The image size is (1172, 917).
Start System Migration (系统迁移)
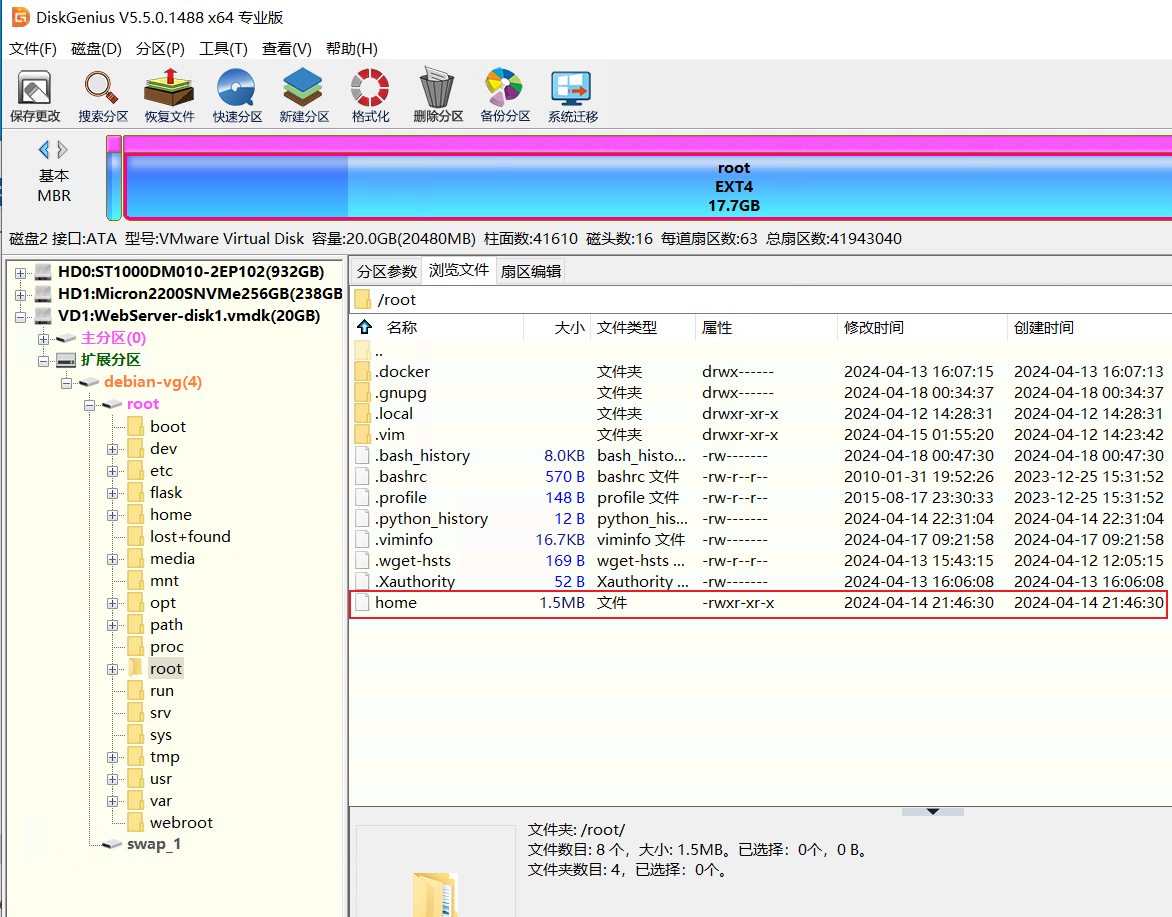[x=573, y=96]
